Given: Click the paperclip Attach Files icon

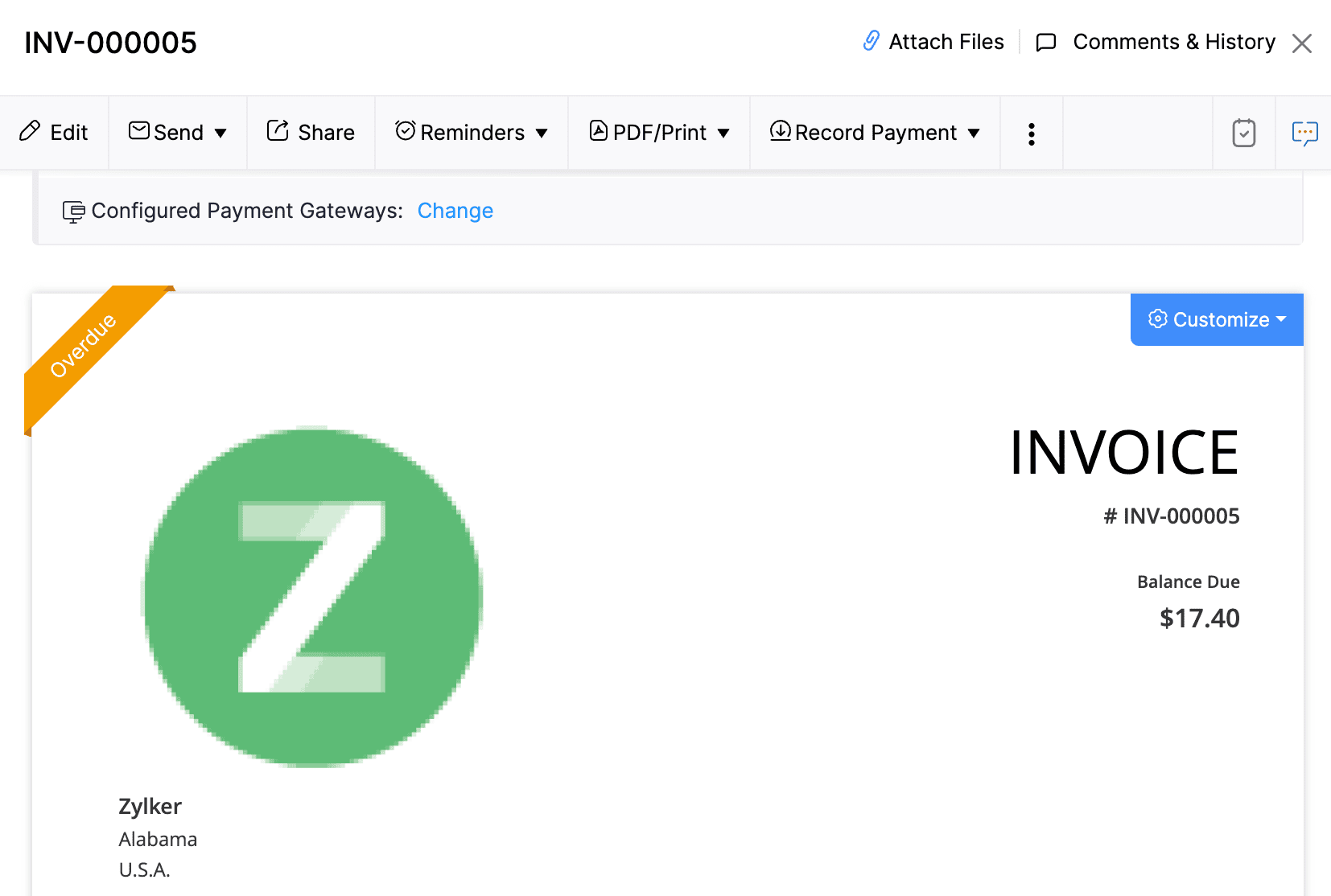Looking at the screenshot, I should [871, 41].
